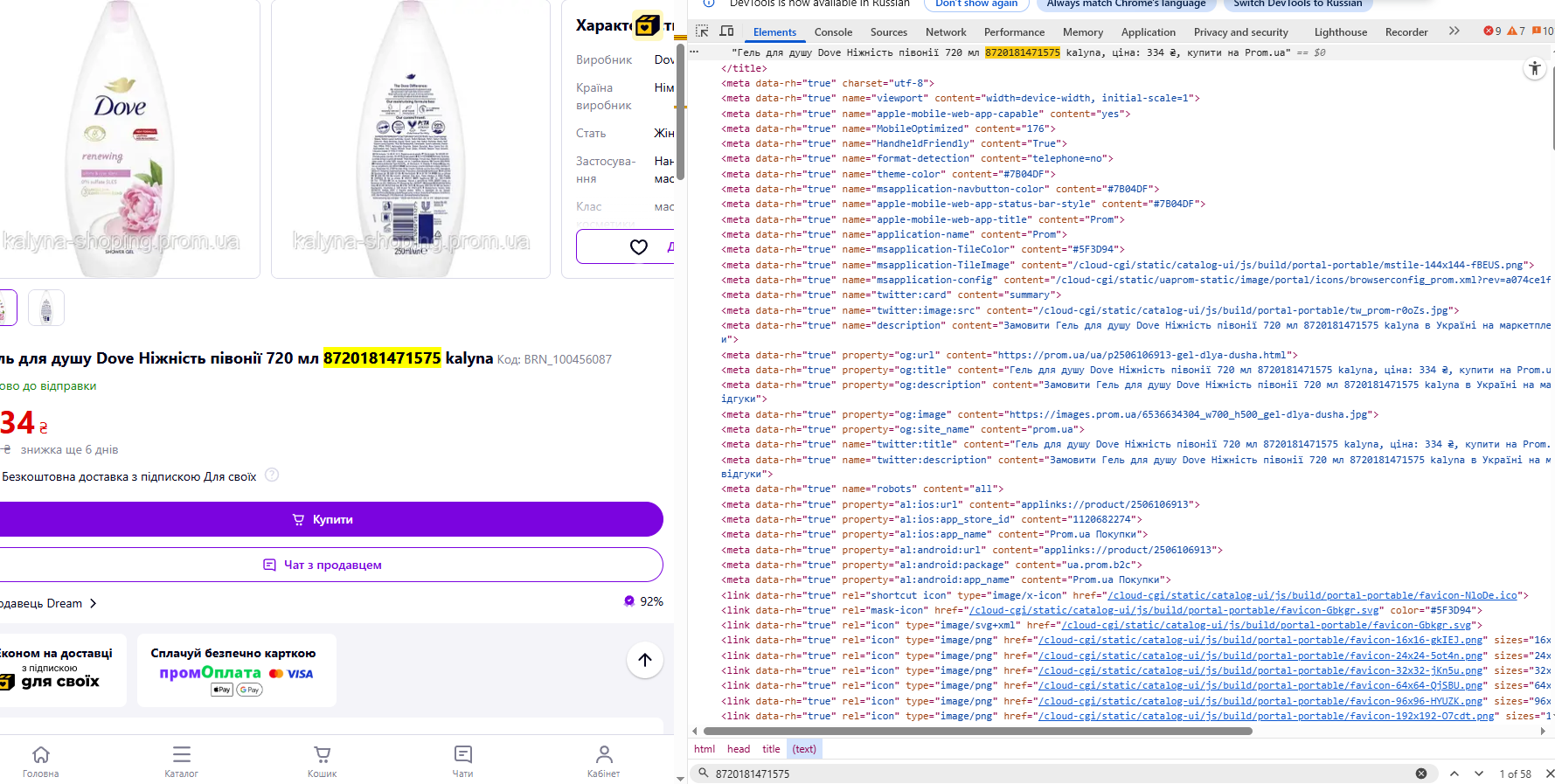
Task: Click the favicon-NloDe.ico link
Action: [x=1313, y=595]
